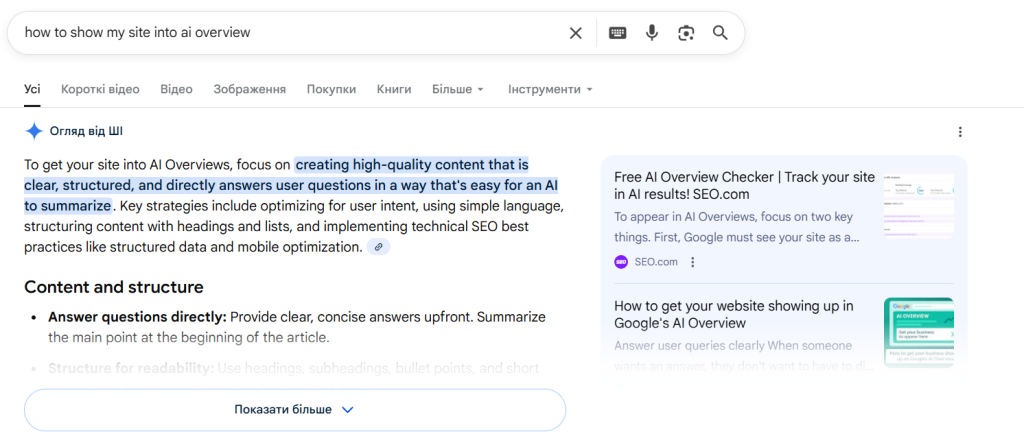The image size is (1024, 445).
Task: Clear the search query with the X icon
Action: tap(576, 33)
